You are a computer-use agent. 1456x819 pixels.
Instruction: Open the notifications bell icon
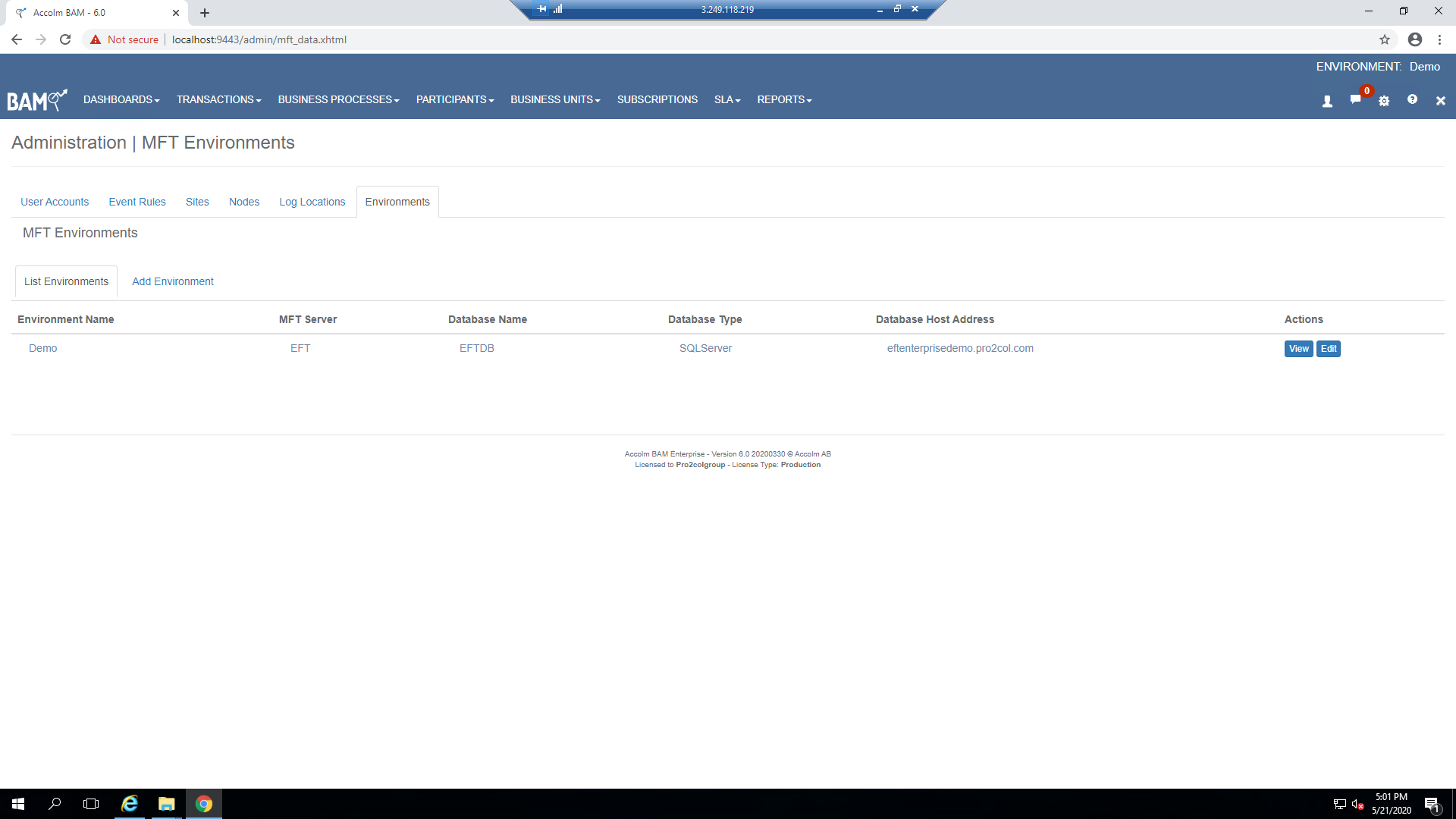point(1357,99)
